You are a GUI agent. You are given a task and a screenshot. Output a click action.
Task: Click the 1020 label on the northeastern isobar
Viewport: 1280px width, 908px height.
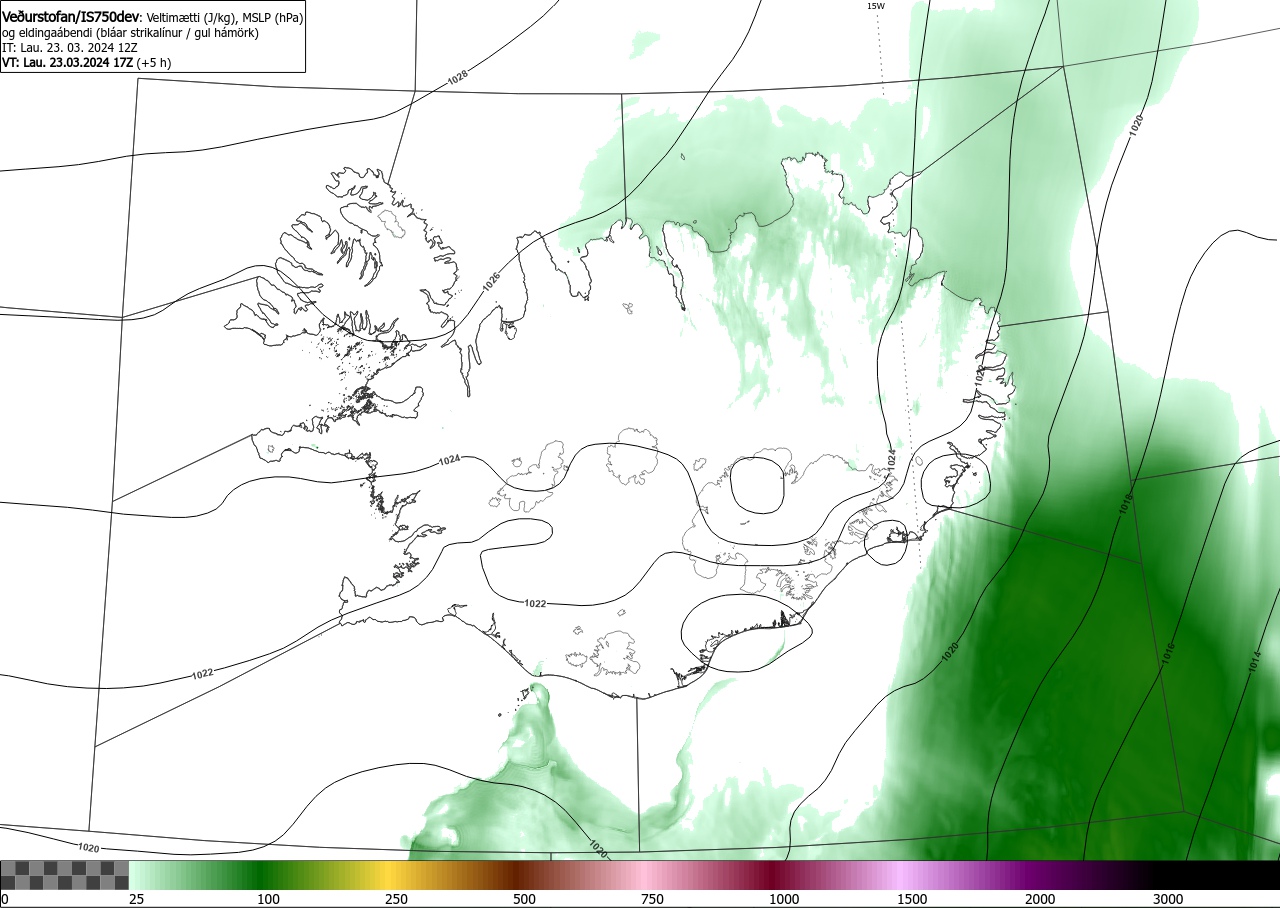(x=1136, y=125)
